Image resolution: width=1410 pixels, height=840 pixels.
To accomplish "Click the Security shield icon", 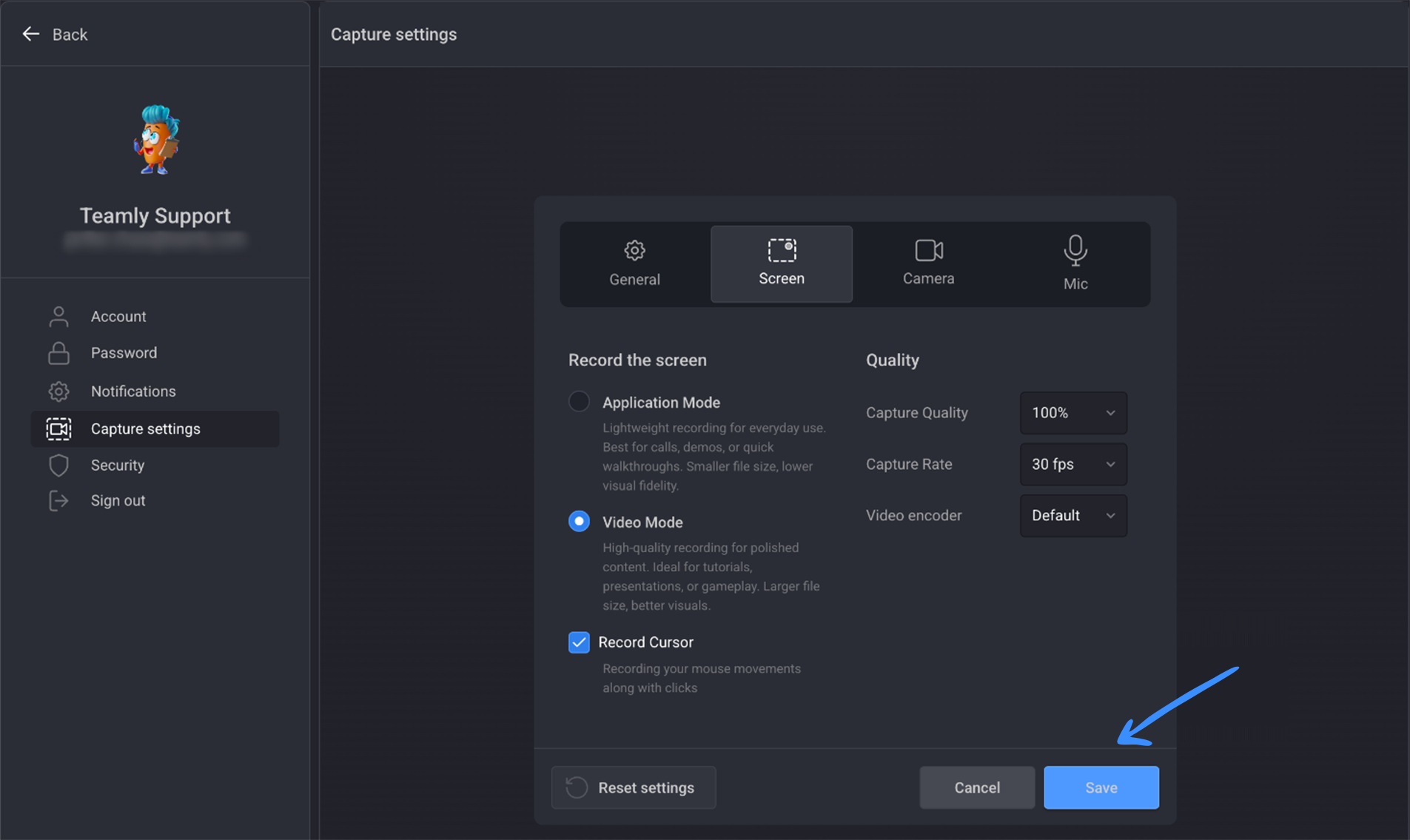I will coord(58,465).
